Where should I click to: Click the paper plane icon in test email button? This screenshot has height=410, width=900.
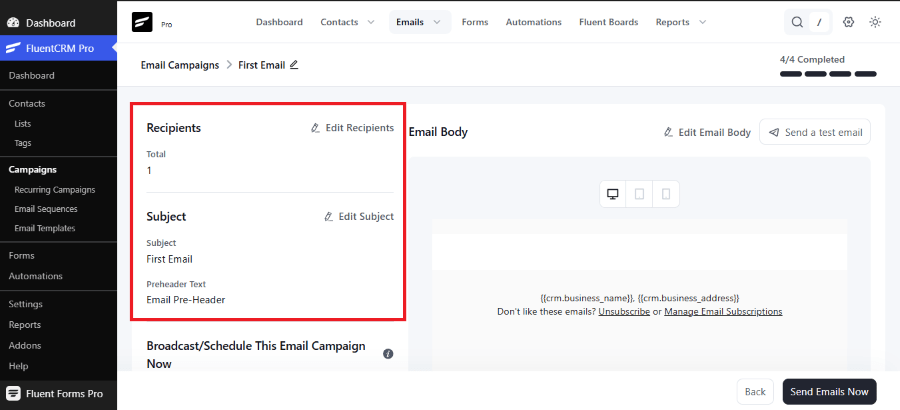click(x=774, y=132)
